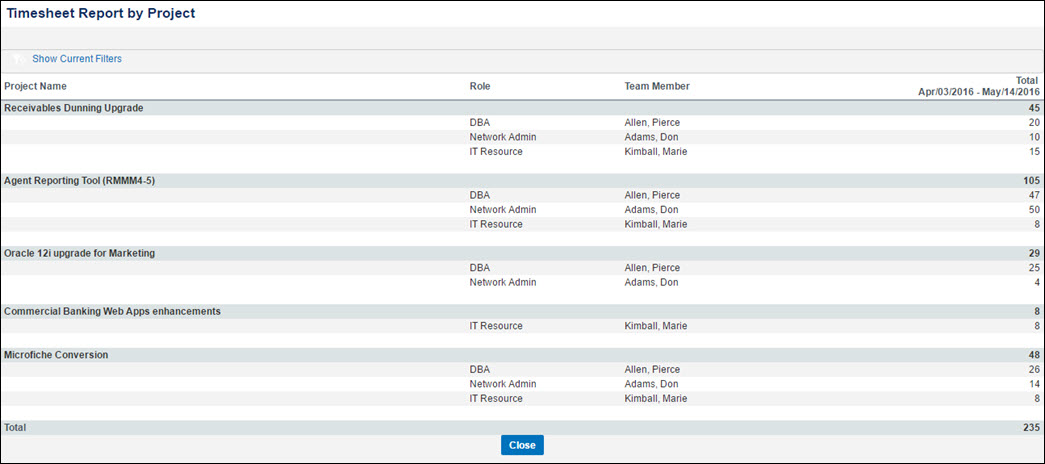The height and width of the screenshot is (464, 1045).
Task: Select the Commercial Banking Web Apps enhancements row
Action: click(x=522, y=311)
